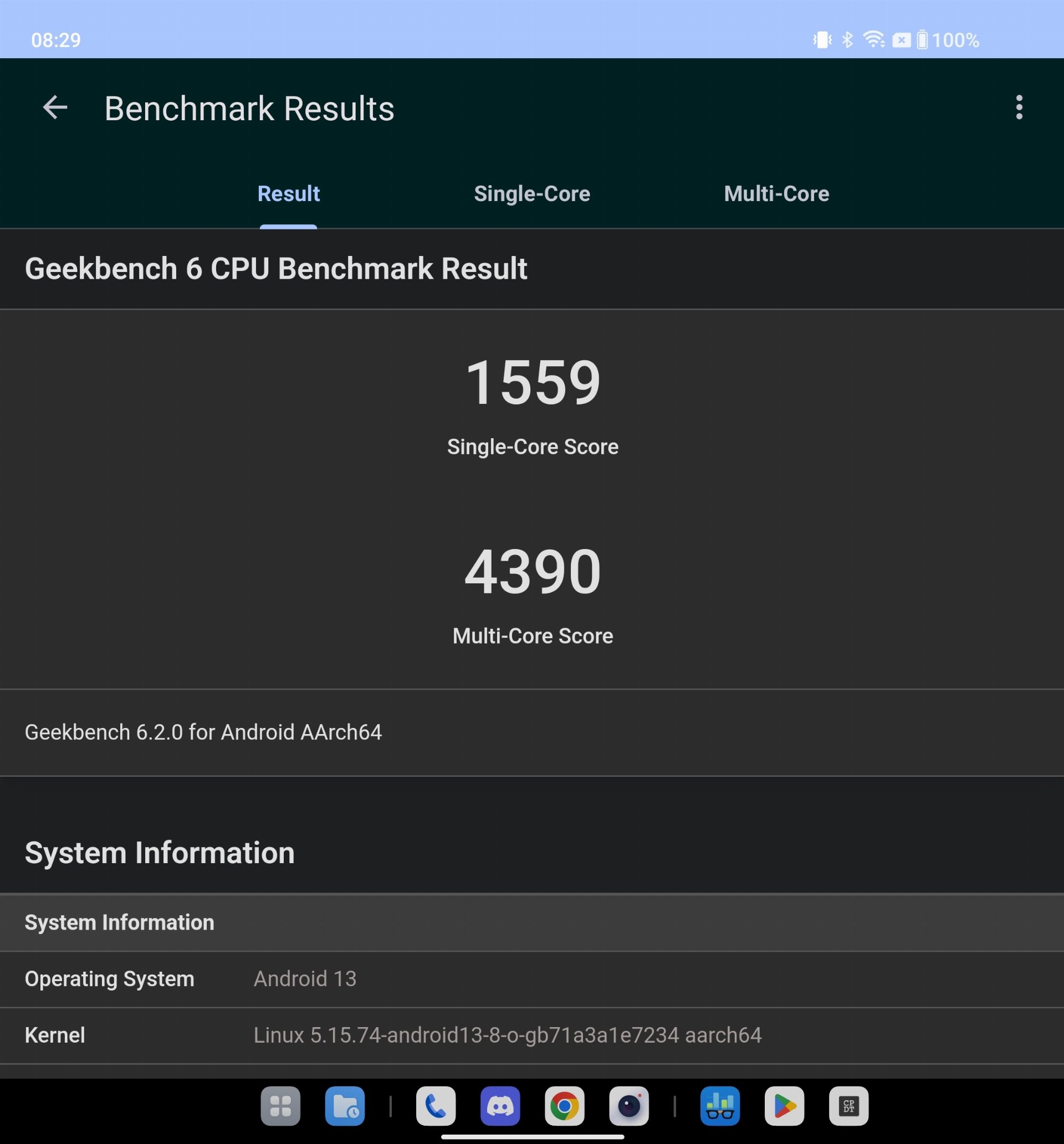Screen dimensions: 1064x1144
Task: Tap the Operating System row label
Action: tap(109, 979)
